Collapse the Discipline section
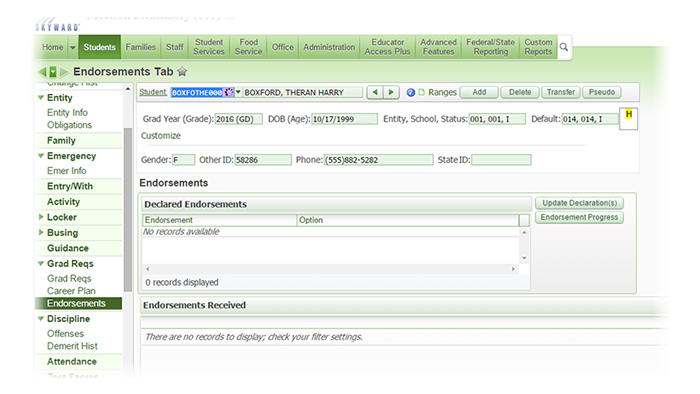 pyautogui.click(x=41, y=319)
